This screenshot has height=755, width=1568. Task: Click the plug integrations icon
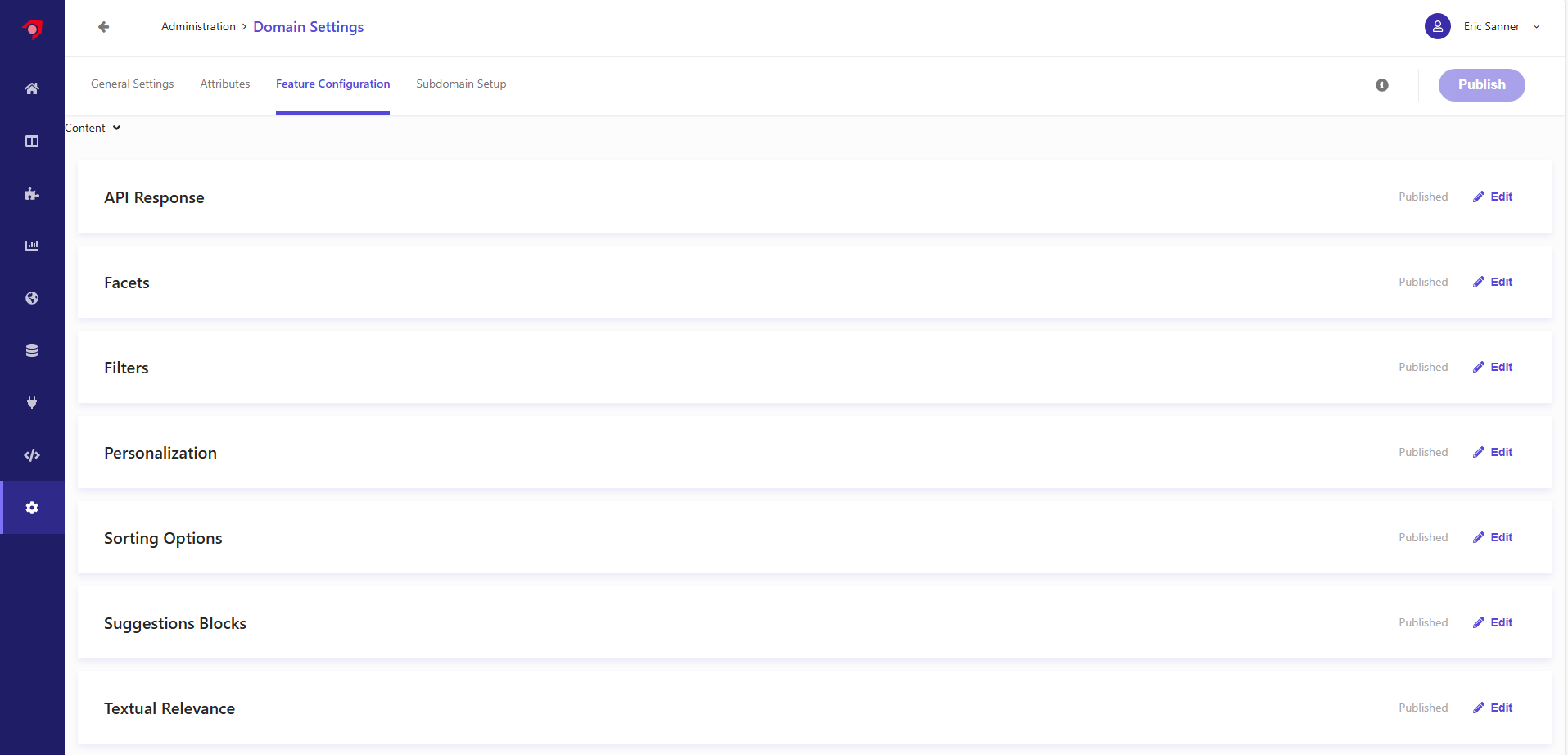(x=32, y=403)
